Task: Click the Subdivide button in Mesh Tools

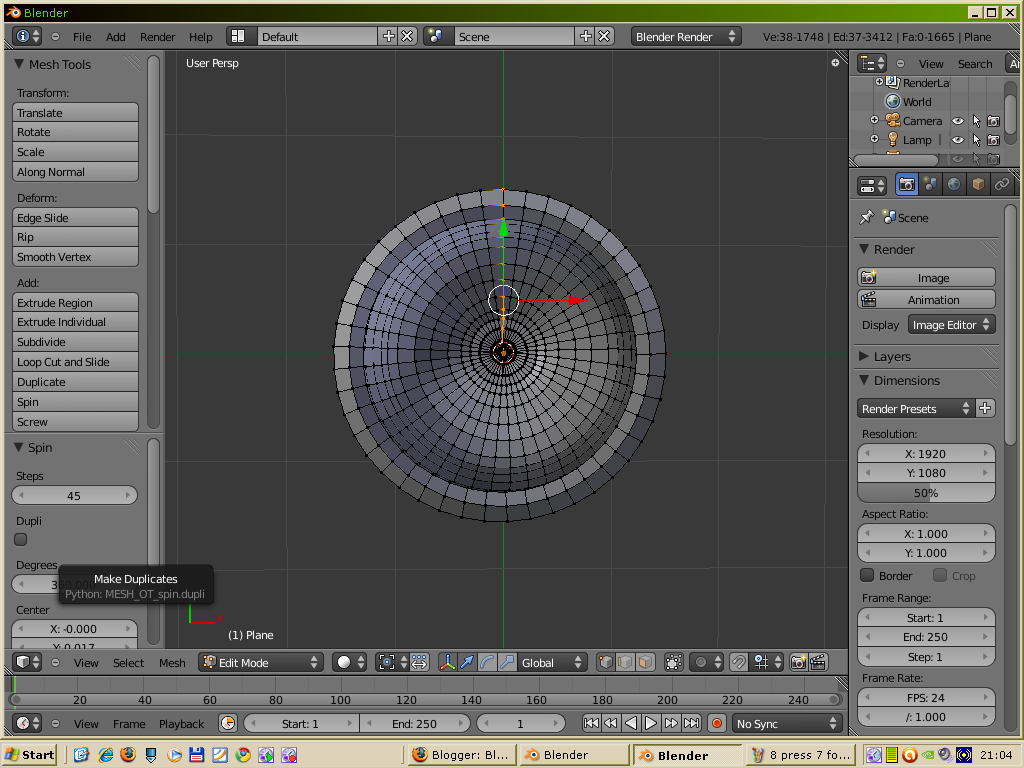Action: [x=75, y=341]
